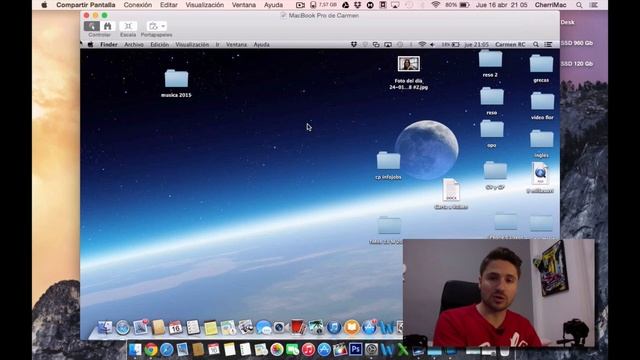Open the remote Archivo menu

tap(134, 44)
